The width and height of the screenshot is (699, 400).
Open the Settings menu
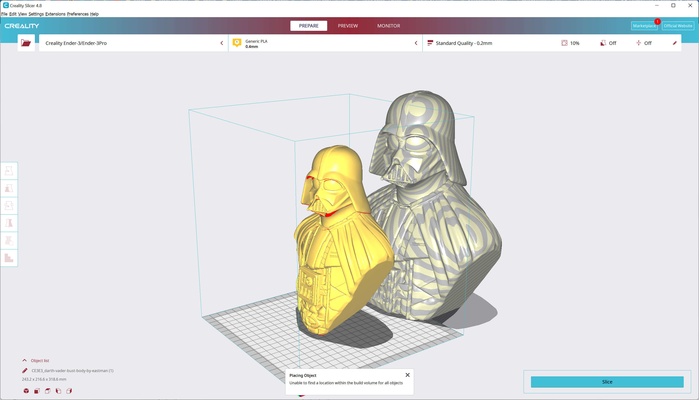[x=36, y=14]
